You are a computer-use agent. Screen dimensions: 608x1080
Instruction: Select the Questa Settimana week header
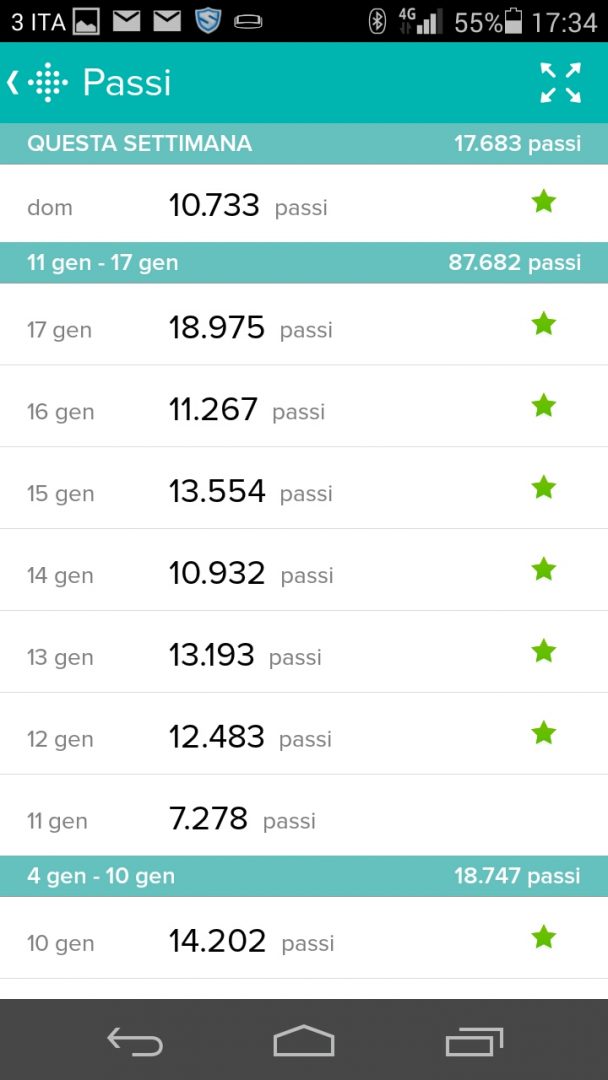coord(304,144)
